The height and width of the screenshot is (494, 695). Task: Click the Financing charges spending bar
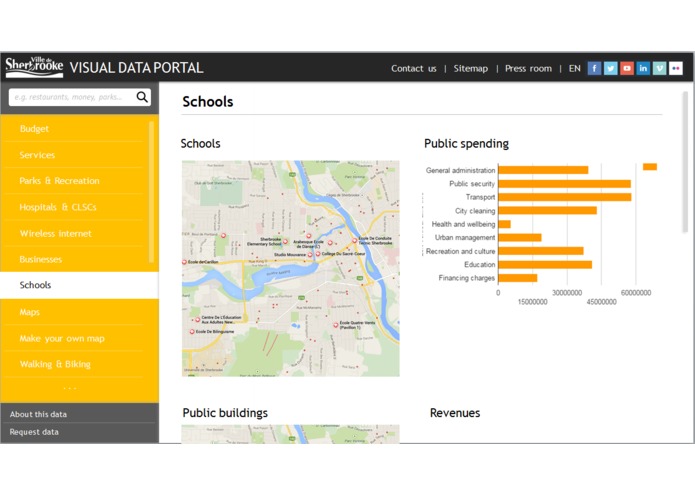[x=518, y=278]
